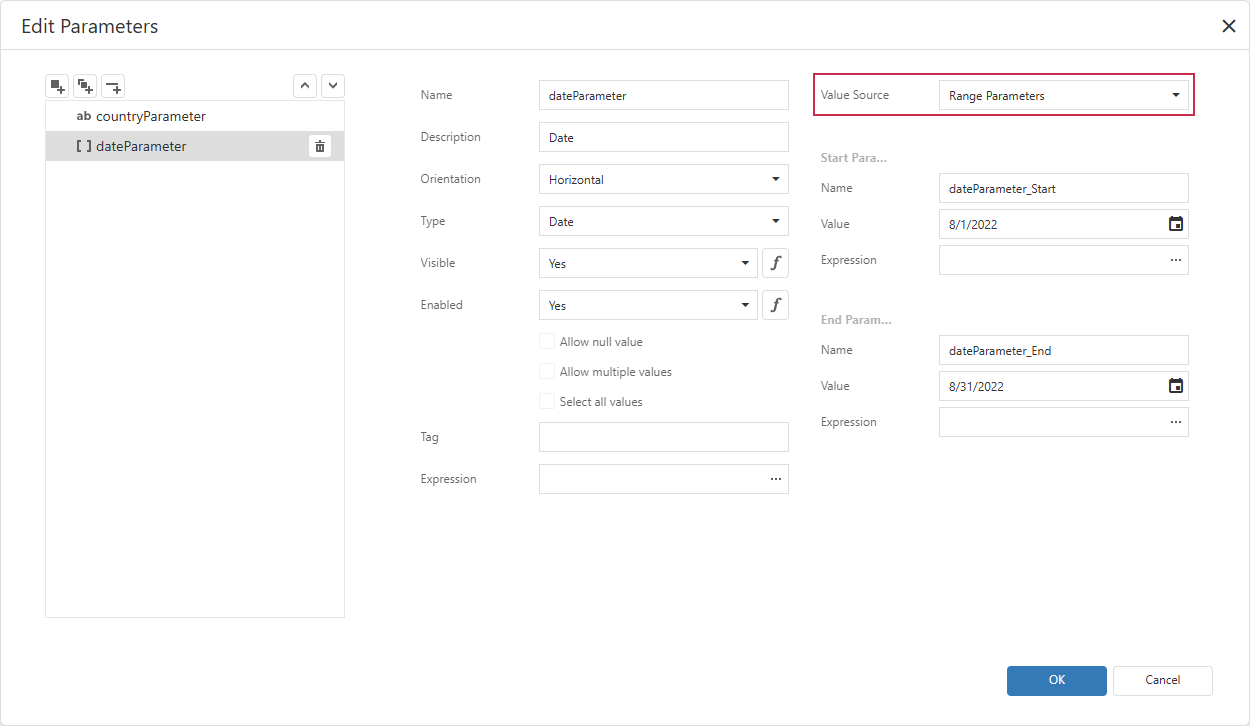Open the Visible dropdown
This screenshot has width=1250, height=726.
(648, 263)
